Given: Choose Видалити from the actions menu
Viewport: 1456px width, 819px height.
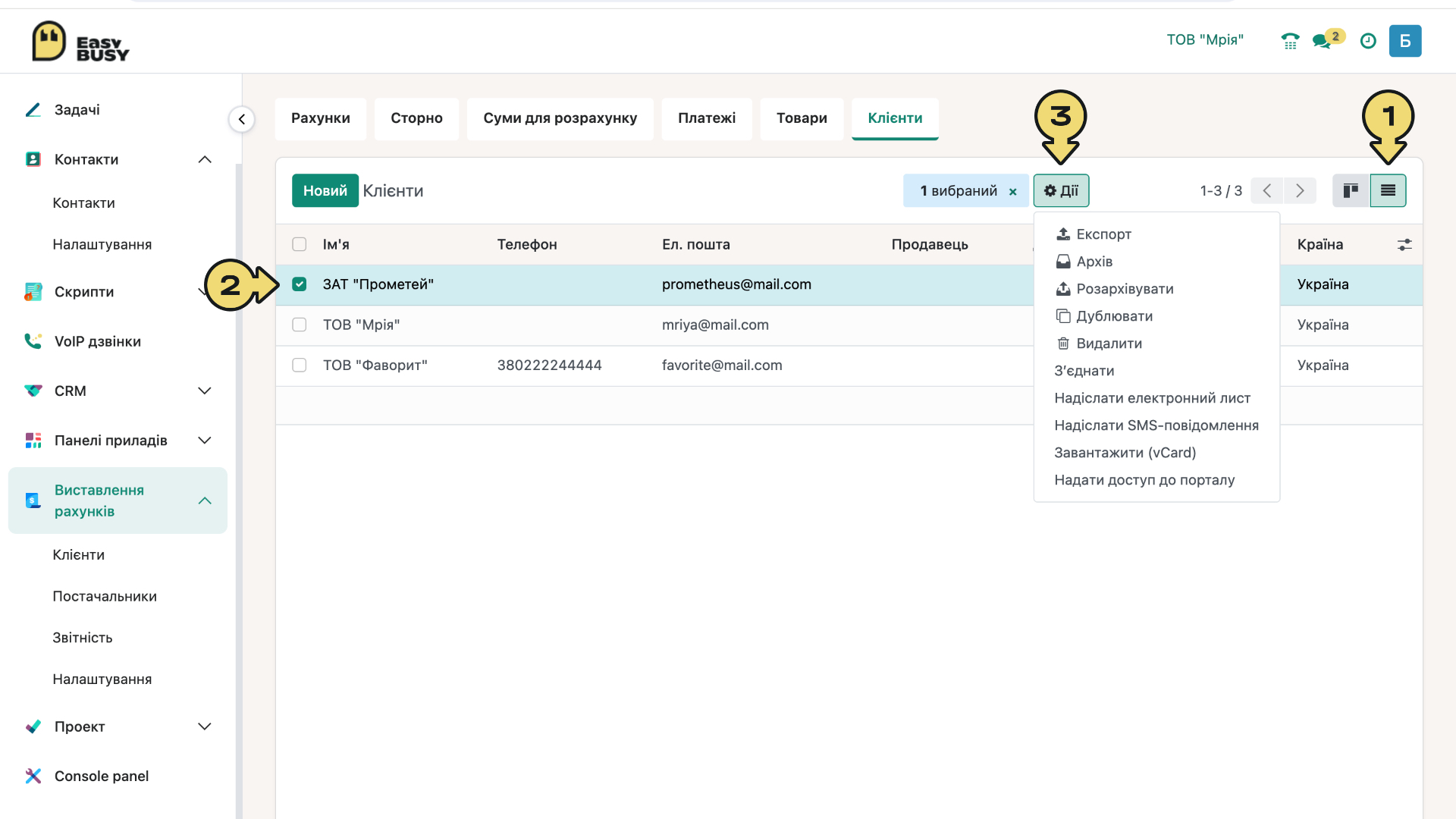Looking at the screenshot, I should point(1156,344).
